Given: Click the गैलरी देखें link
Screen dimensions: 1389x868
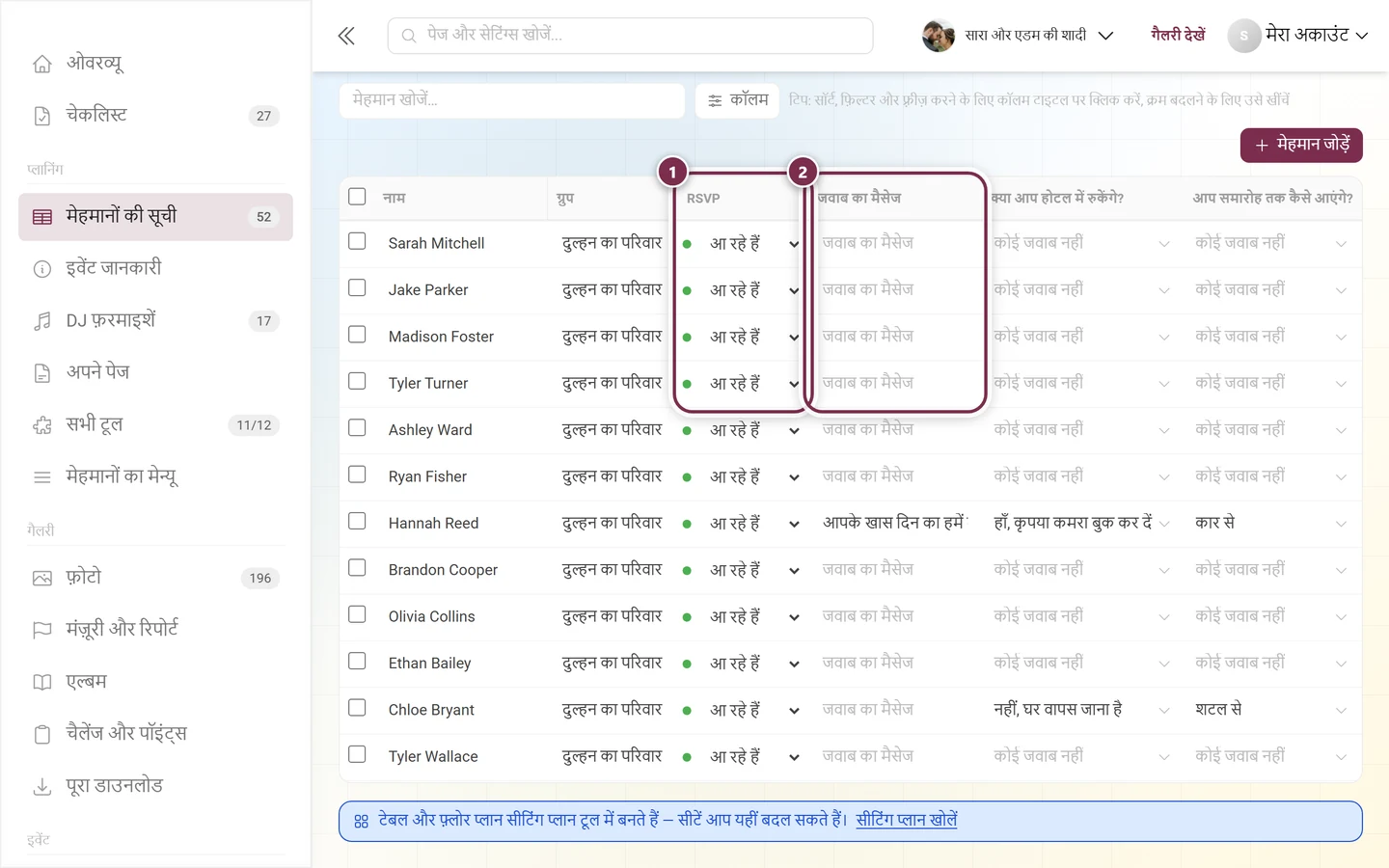Looking at the screenshot, I should tap(1178, 36).
